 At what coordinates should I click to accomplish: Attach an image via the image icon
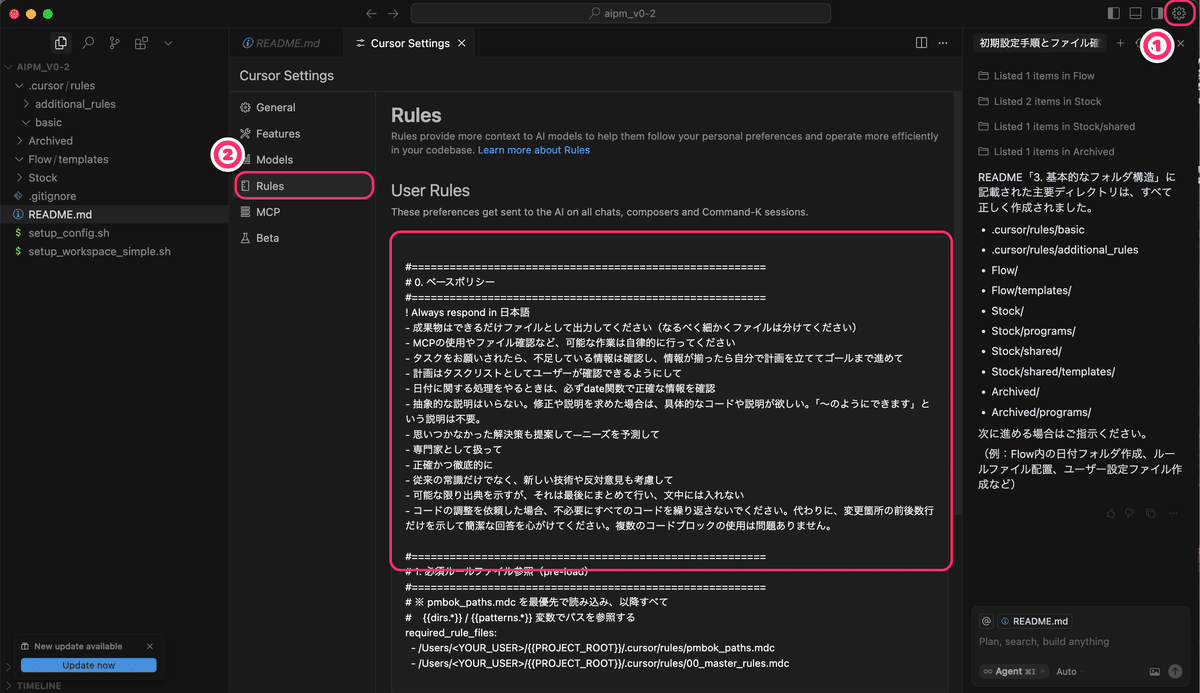1156,671
